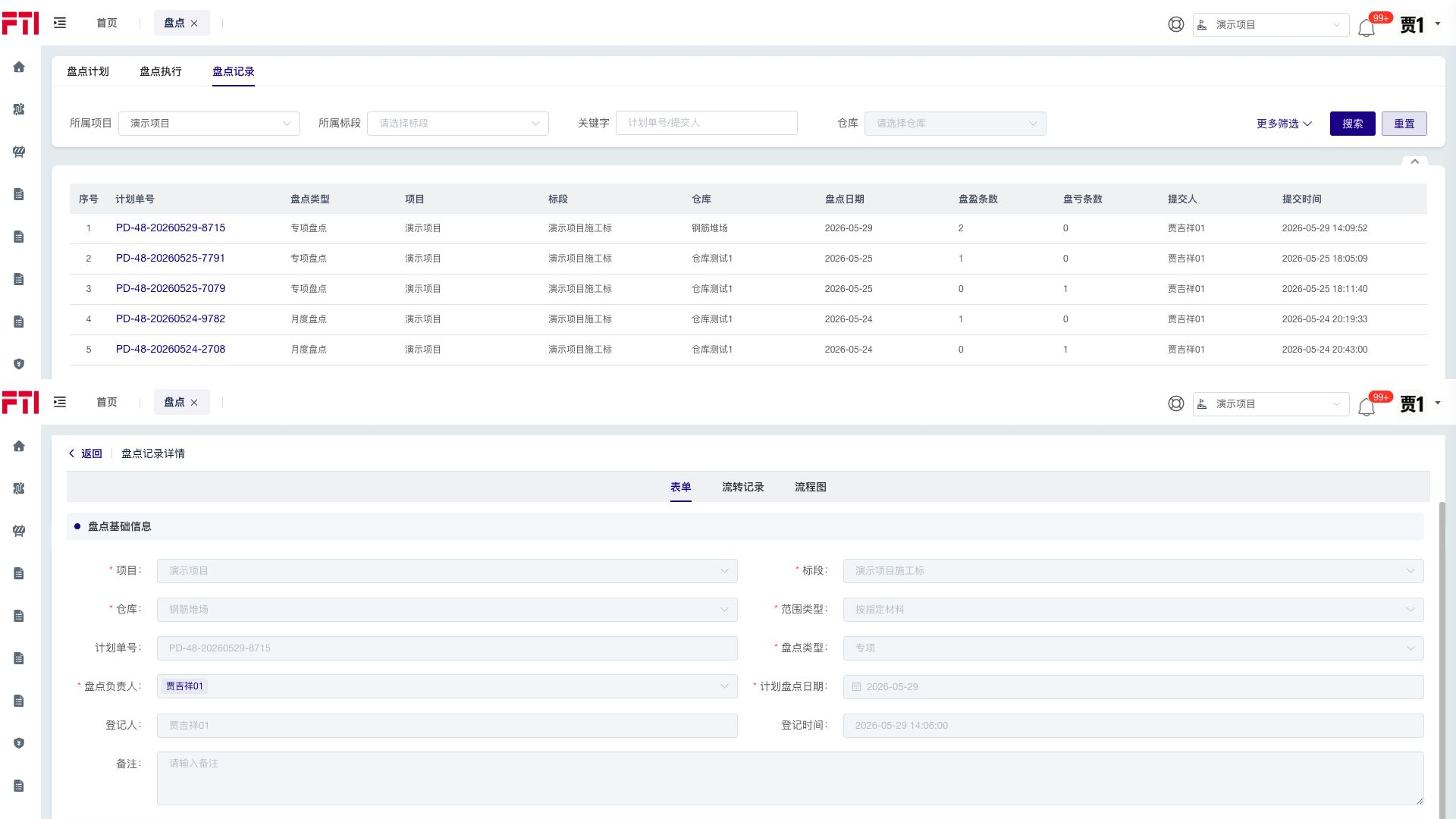
Task: Switch to the 盘点计划 tab
Action: pyautogui.click(x=88, y=71)
